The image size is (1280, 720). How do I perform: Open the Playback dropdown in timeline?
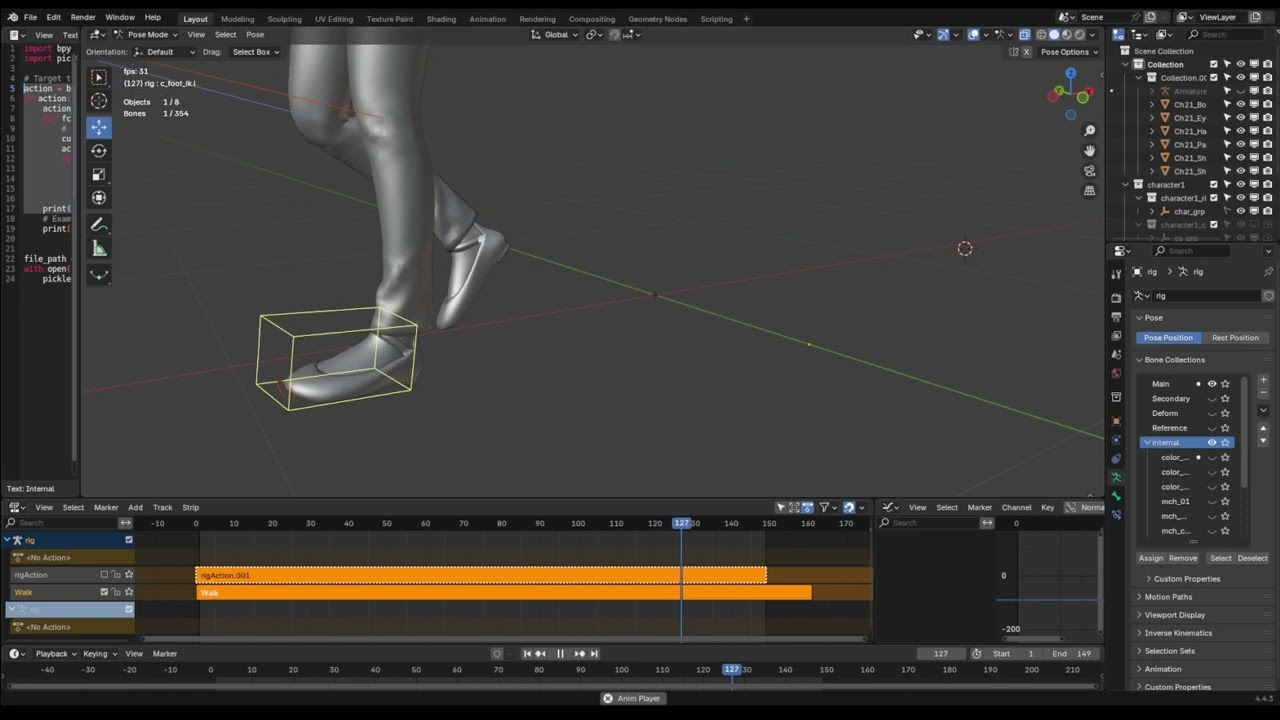tap(56, 654)
